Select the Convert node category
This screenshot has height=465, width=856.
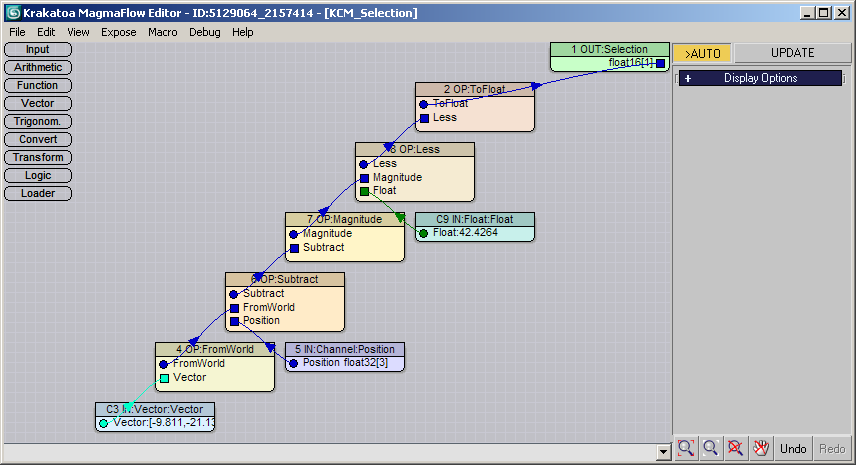click(38, 140)
